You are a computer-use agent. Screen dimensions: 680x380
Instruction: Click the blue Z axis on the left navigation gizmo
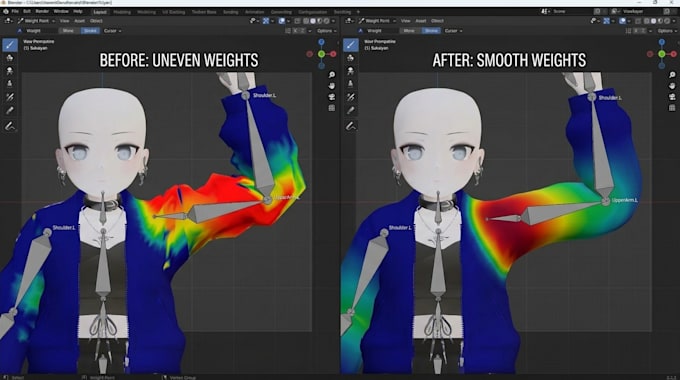pos(321,42)
